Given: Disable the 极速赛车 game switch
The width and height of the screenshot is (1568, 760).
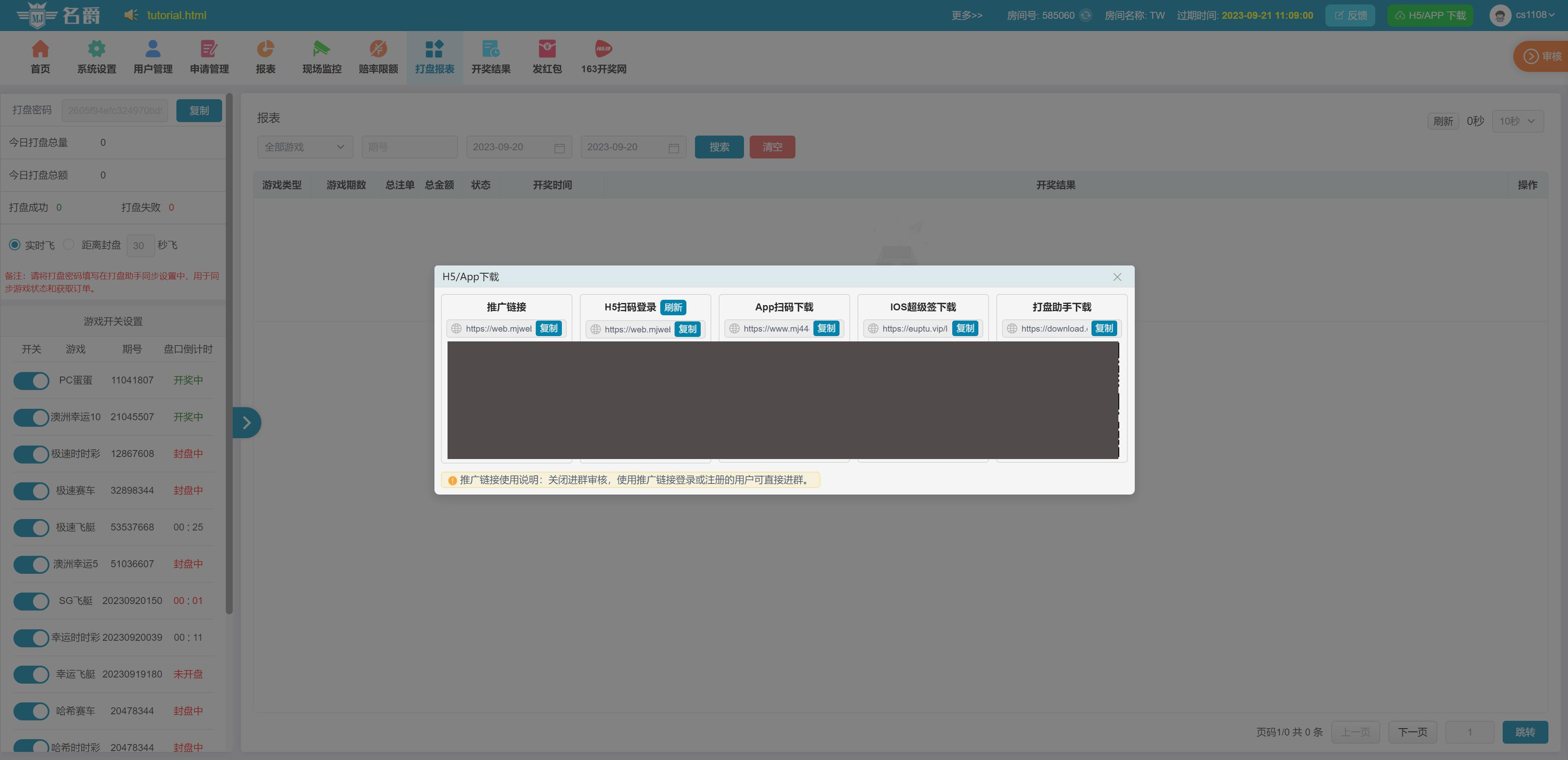Looking at the screenshot, I should (31, 491).
